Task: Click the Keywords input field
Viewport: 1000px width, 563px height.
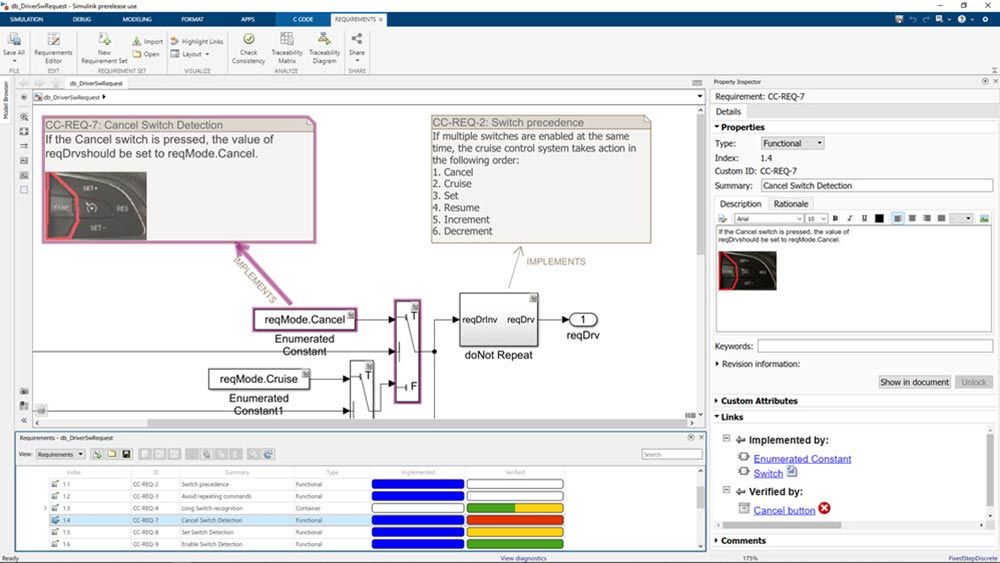Action: pyautogui.click(x=874, y=346)
